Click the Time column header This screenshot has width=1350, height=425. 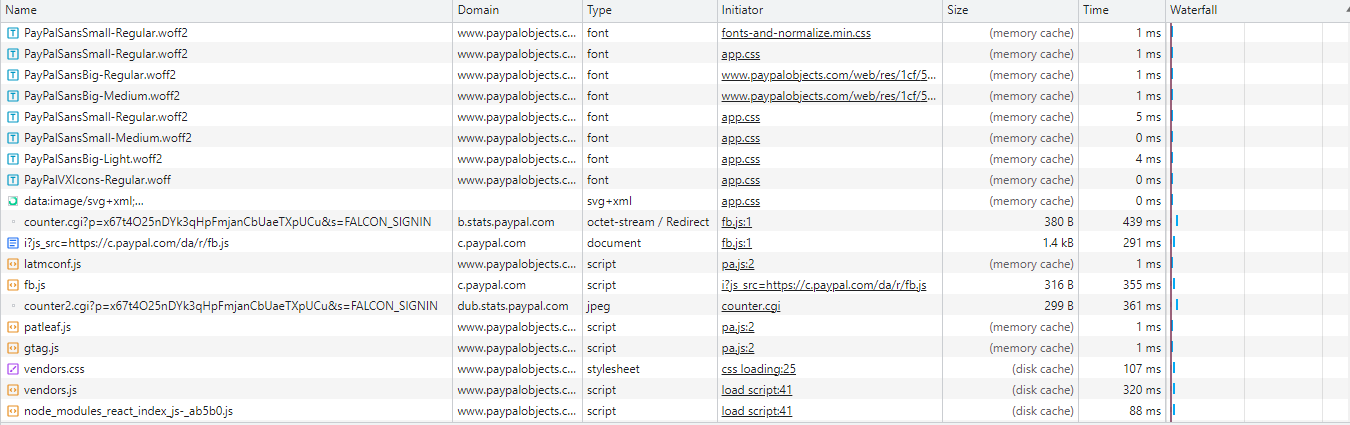tap(1095, 10)
